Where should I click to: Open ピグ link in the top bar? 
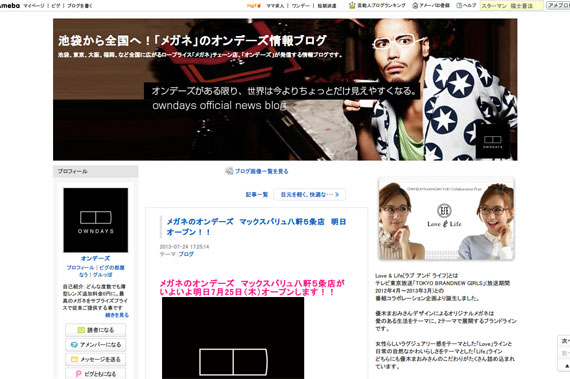56,6
